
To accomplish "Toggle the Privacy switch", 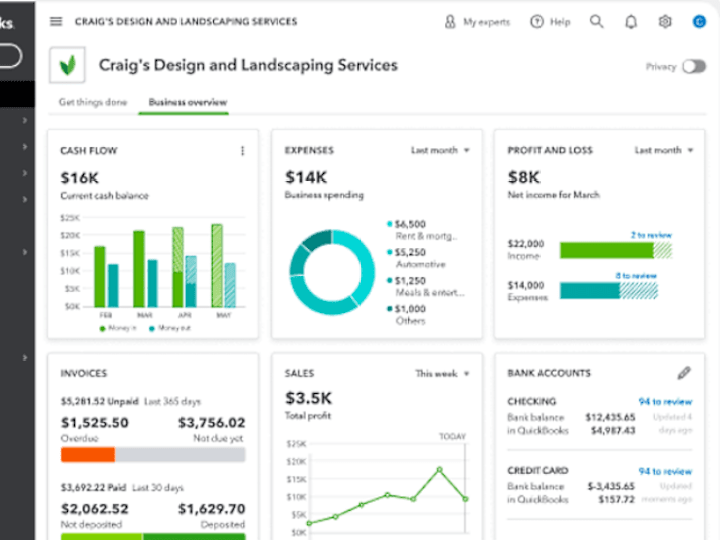I will 694,67.
